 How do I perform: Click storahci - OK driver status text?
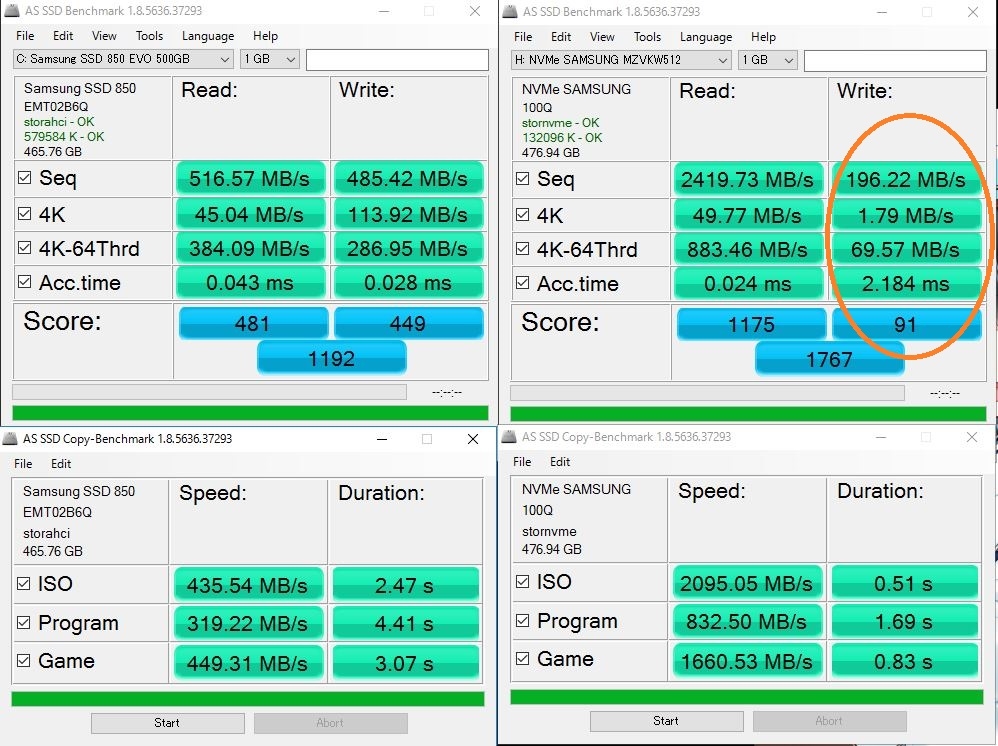pyautogui.click(x=59, y=122)
